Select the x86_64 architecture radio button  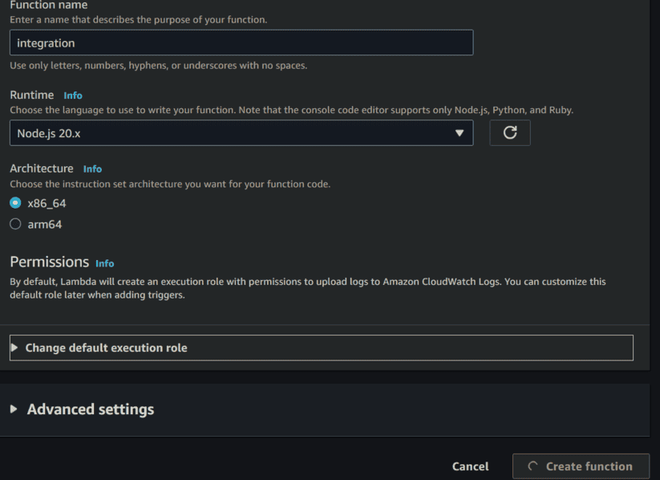[x=15, y=203]
